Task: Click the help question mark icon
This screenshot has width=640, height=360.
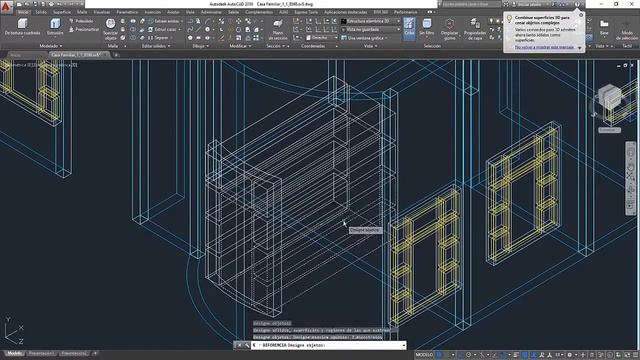Action: point(577,4)
